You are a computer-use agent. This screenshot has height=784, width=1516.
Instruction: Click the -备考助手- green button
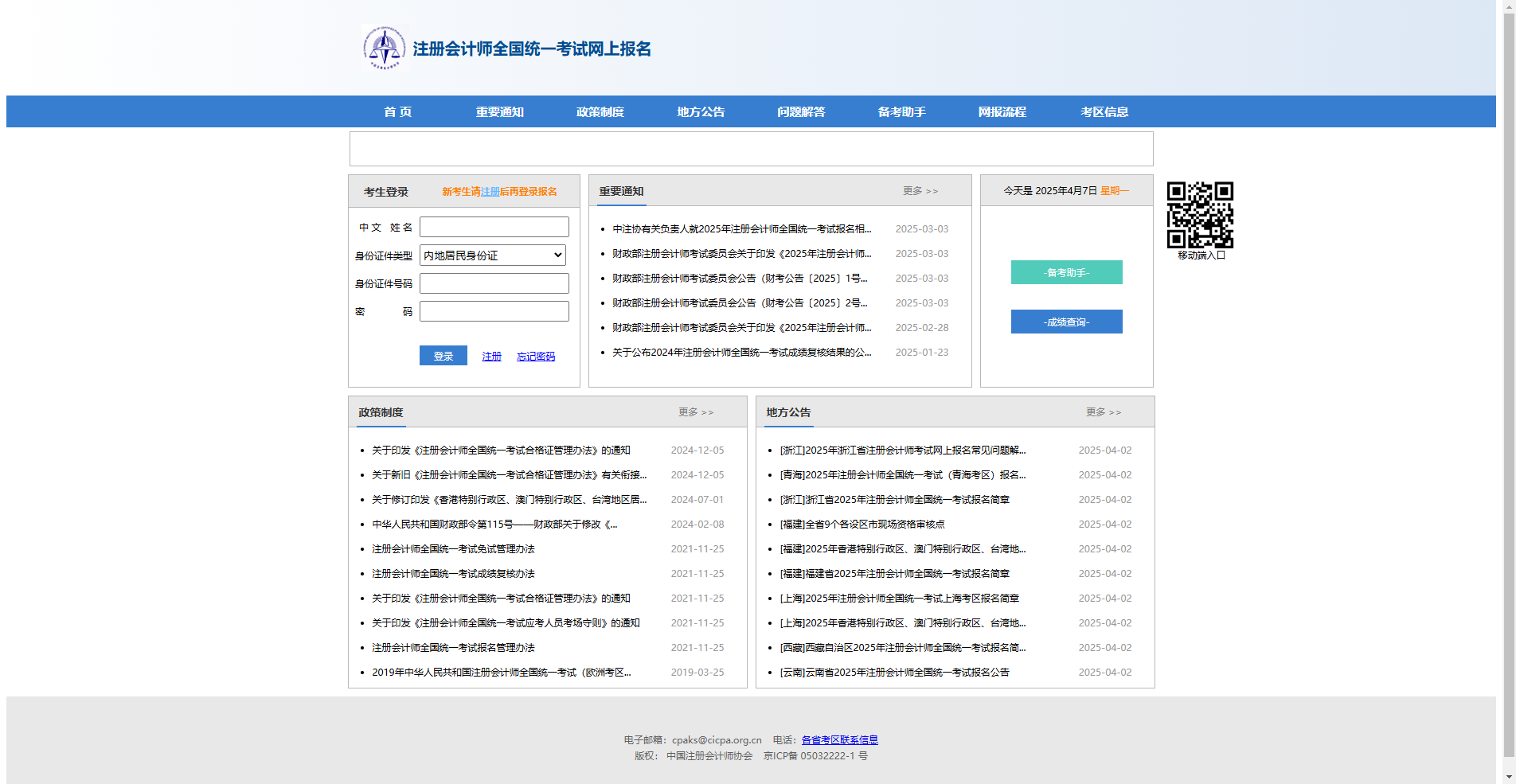[x=1066, y=271]
